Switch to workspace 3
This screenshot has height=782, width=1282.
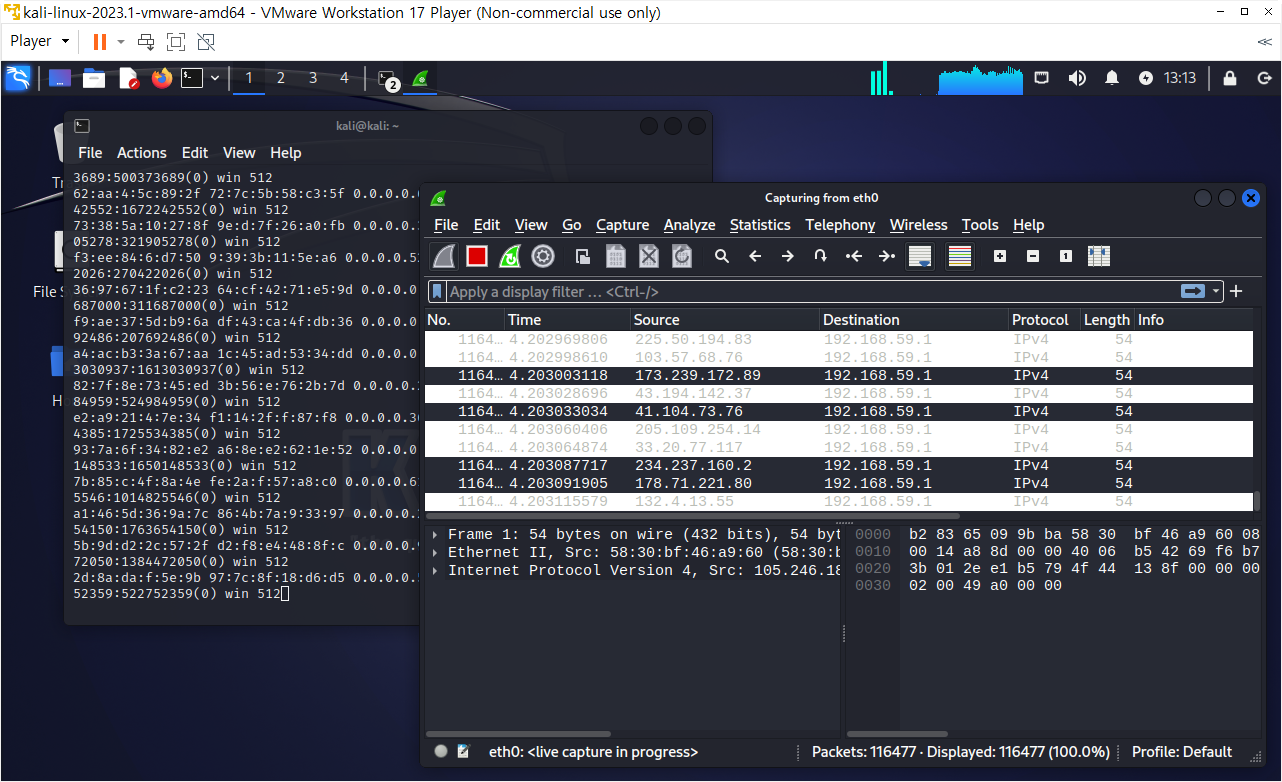click(x=313, y=78)
